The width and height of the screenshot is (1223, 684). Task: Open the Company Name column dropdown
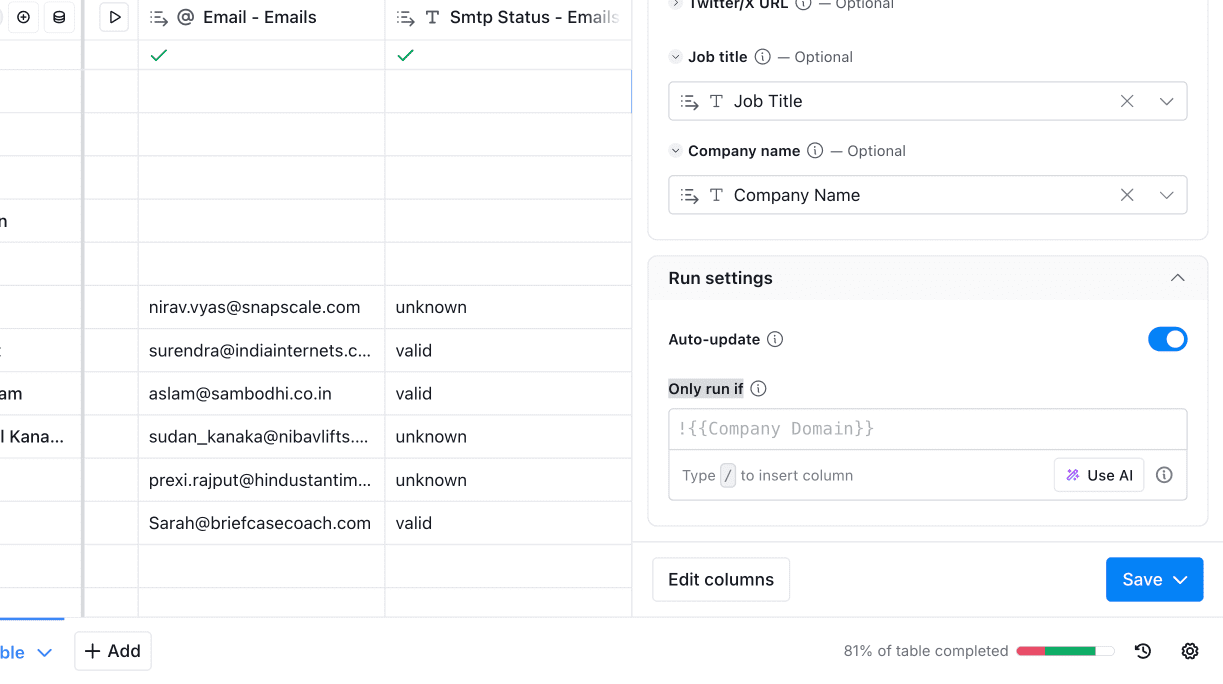coord(1166,195)
